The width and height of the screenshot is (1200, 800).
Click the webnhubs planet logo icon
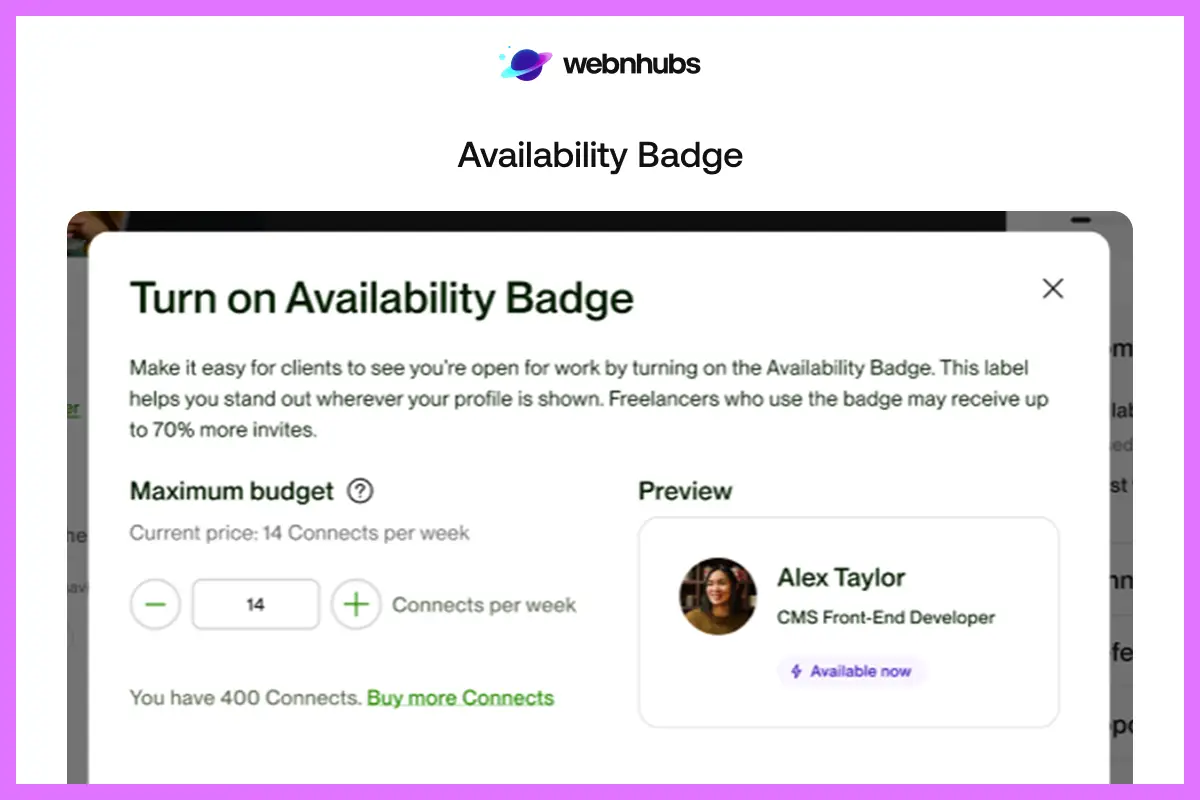click(x=523, y=63)
